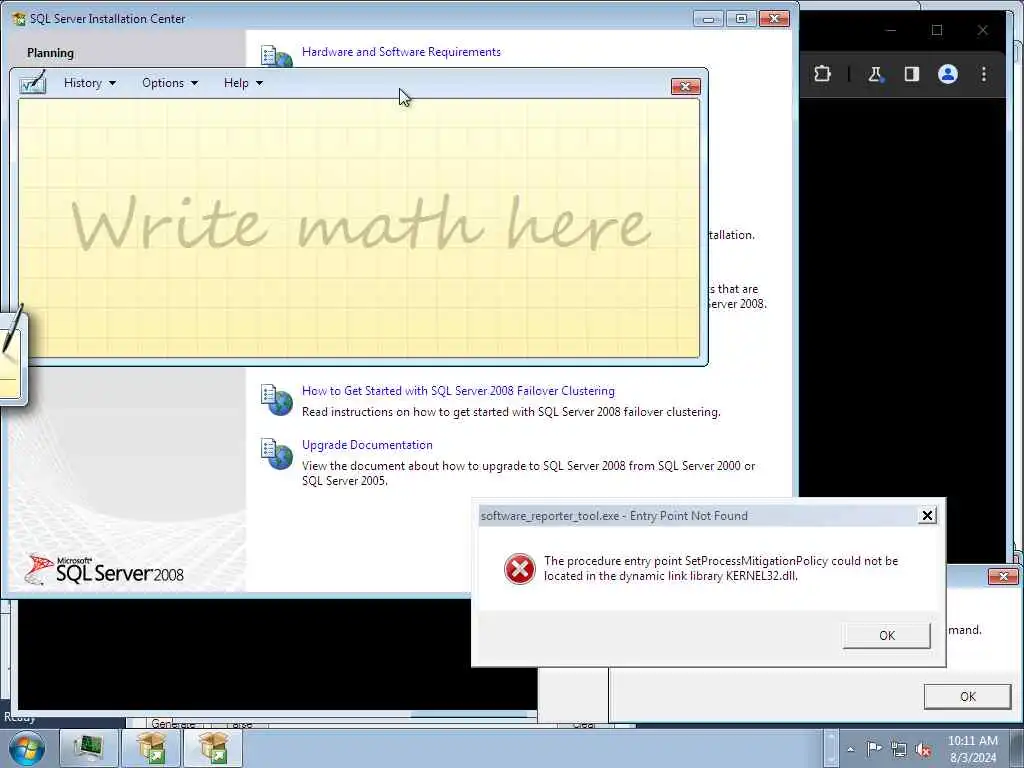Click the SQL Server 2008 logo
The height and width of the screenshot is (768, 1024).
coord(104,569)
